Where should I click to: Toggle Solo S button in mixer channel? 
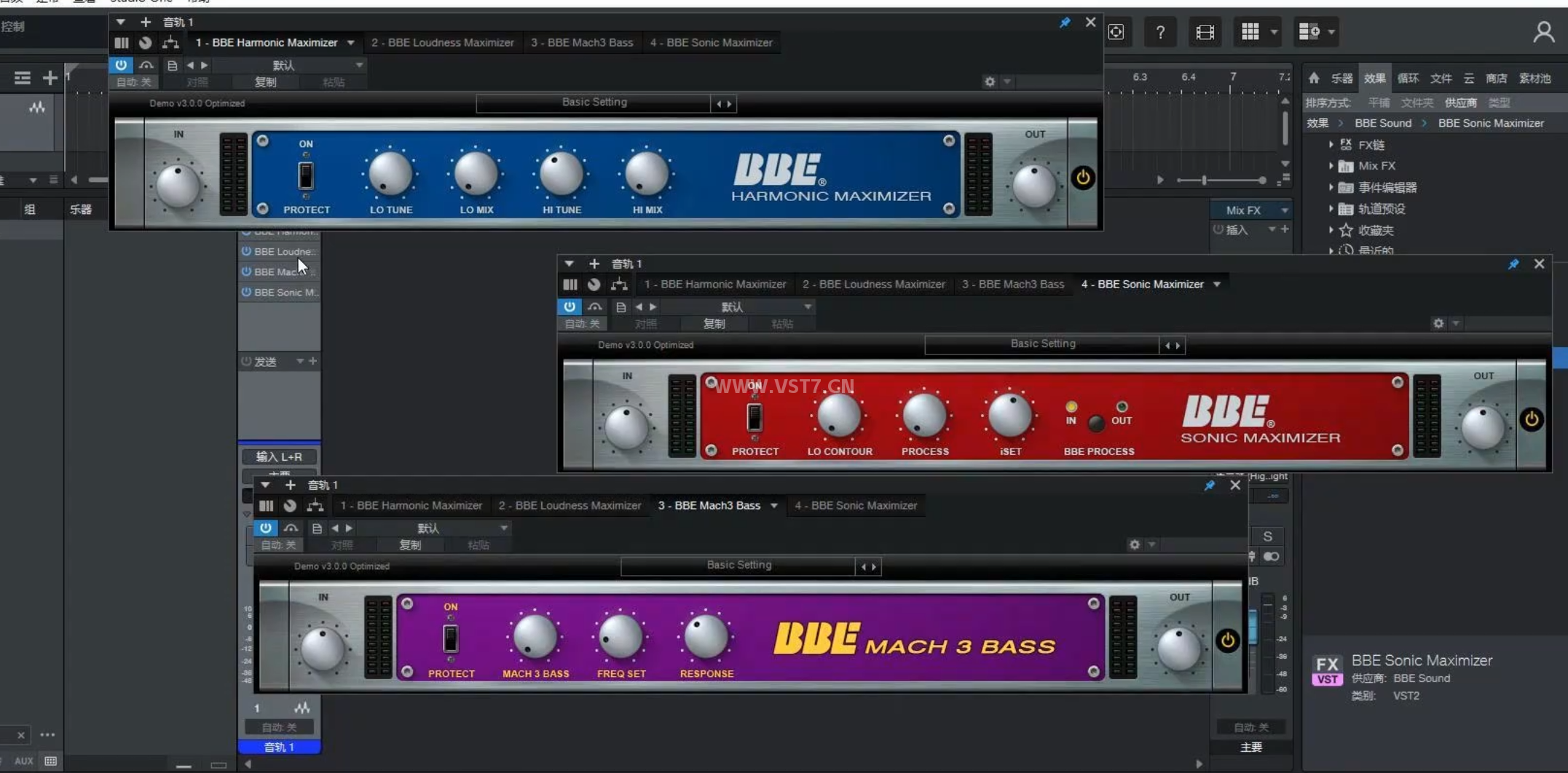pyautogui.click(x=1267, y=536)
